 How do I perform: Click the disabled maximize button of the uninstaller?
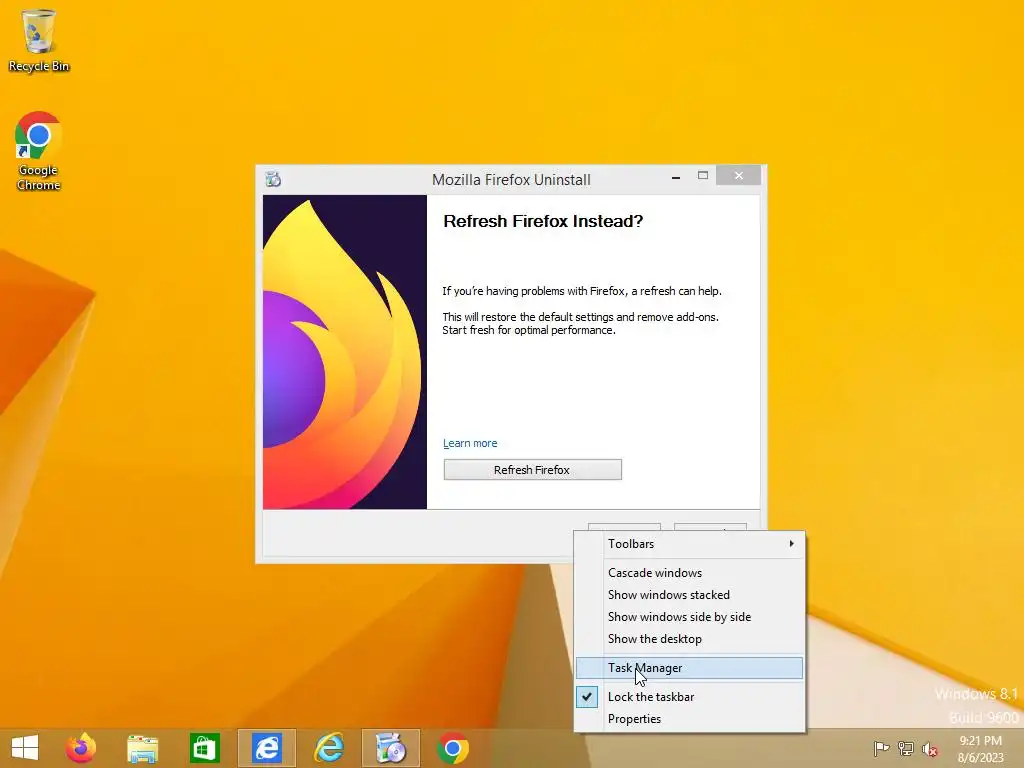point(703,176)
